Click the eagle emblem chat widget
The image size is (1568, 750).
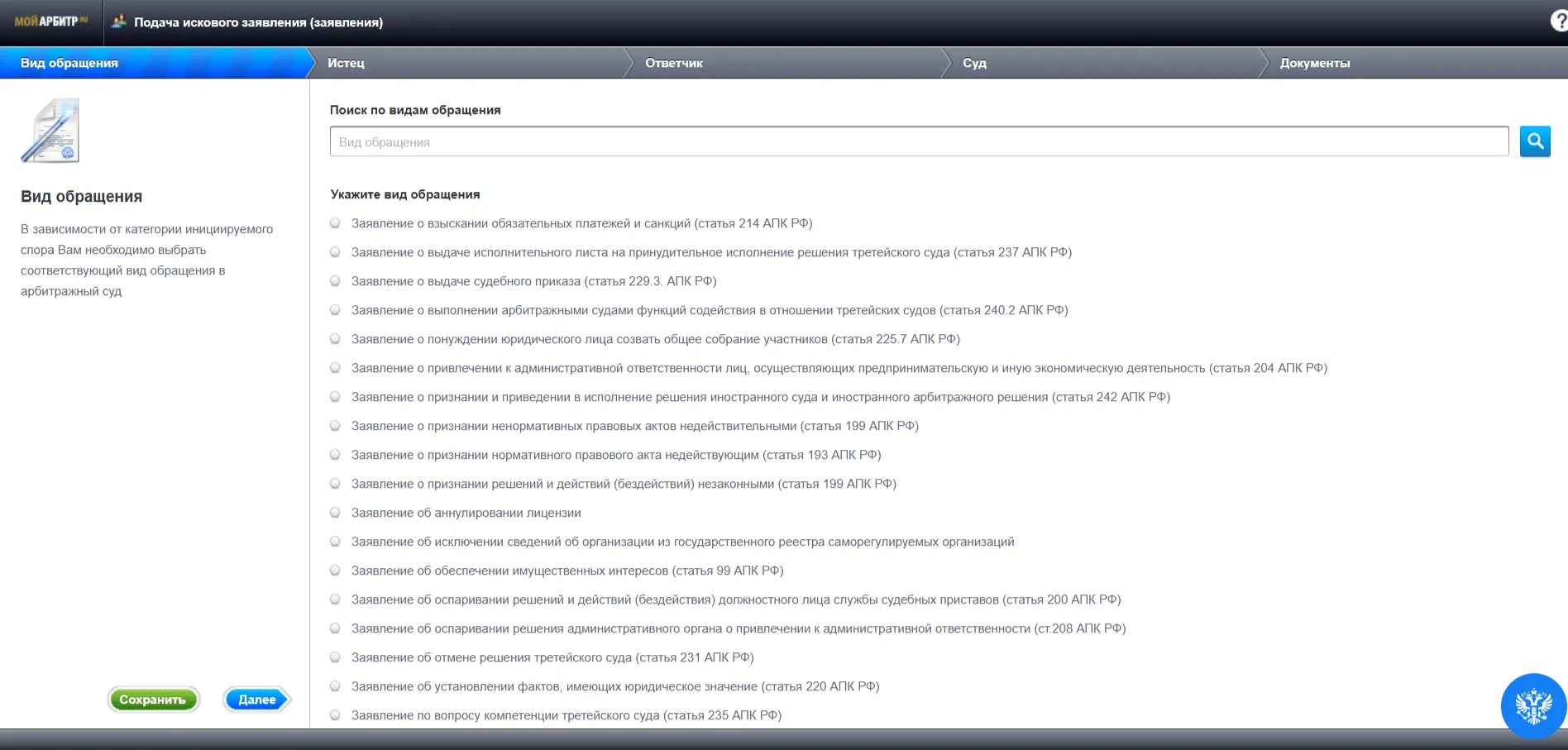click(1532, 706)
